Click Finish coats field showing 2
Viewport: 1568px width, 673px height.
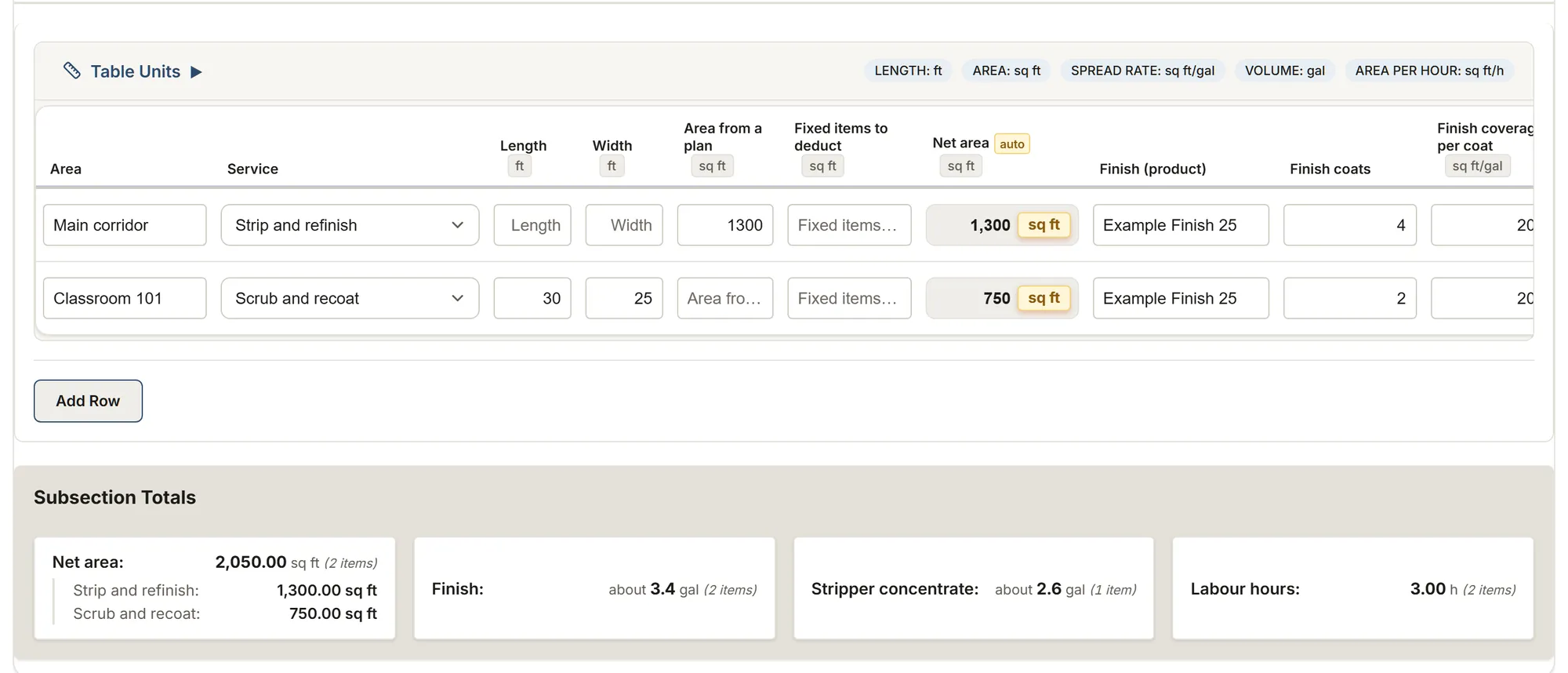[x=1350, y=298]
